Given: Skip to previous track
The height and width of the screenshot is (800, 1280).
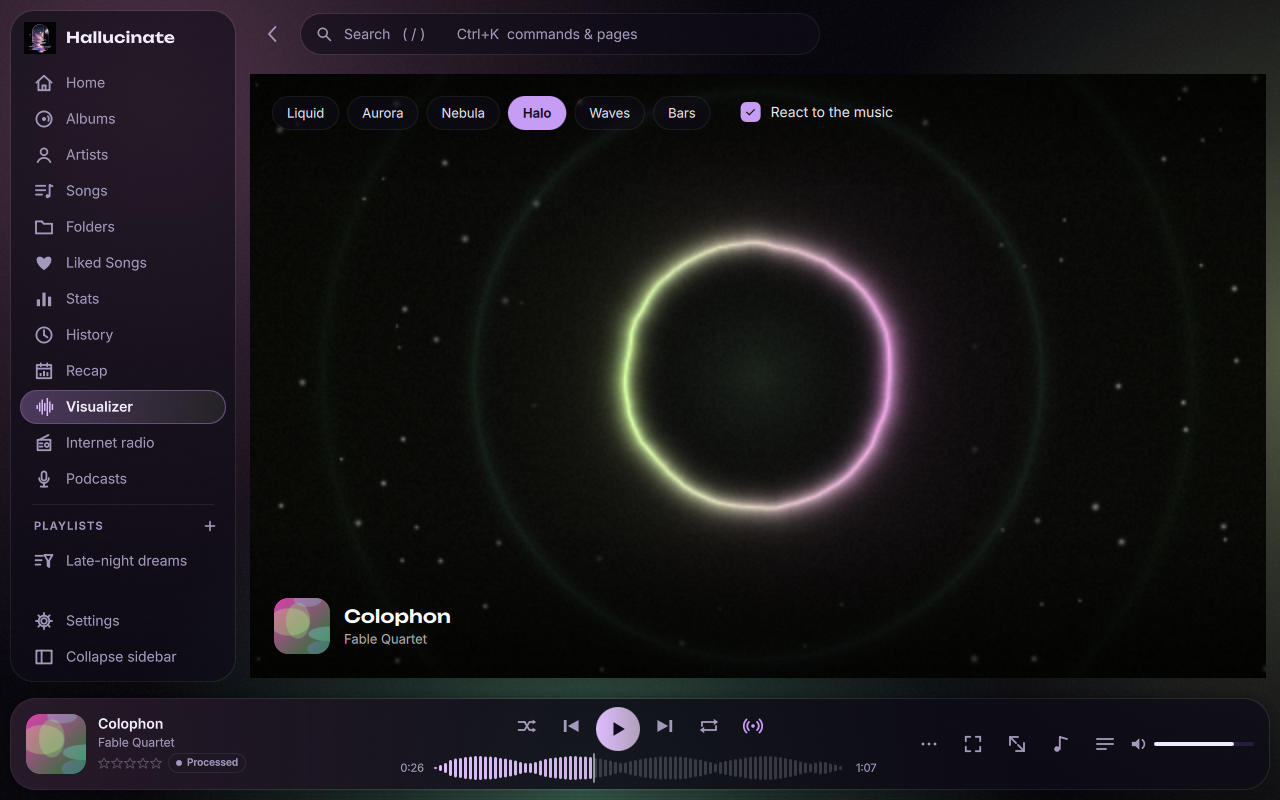Looking at the screenshot, I should click(571, 726).
